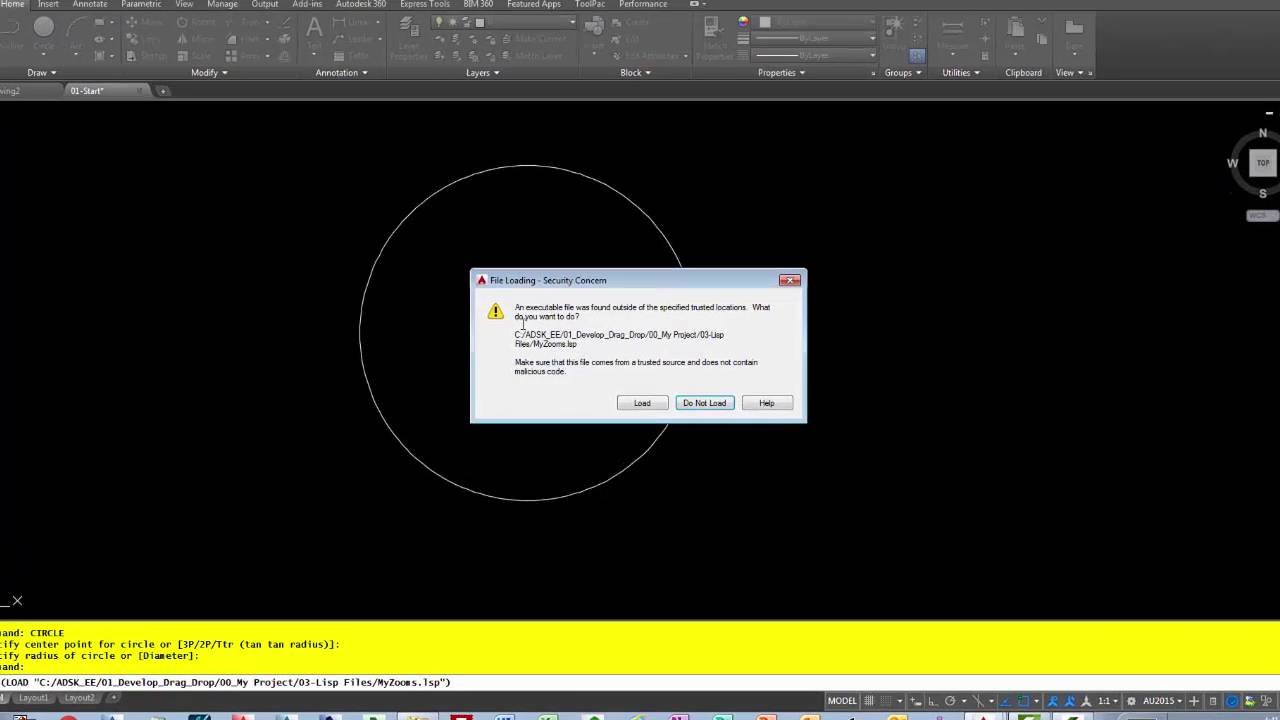1280x720 pixels.
Task: Toggle hardware acceleration blue circle icon
Action: 1232,701
